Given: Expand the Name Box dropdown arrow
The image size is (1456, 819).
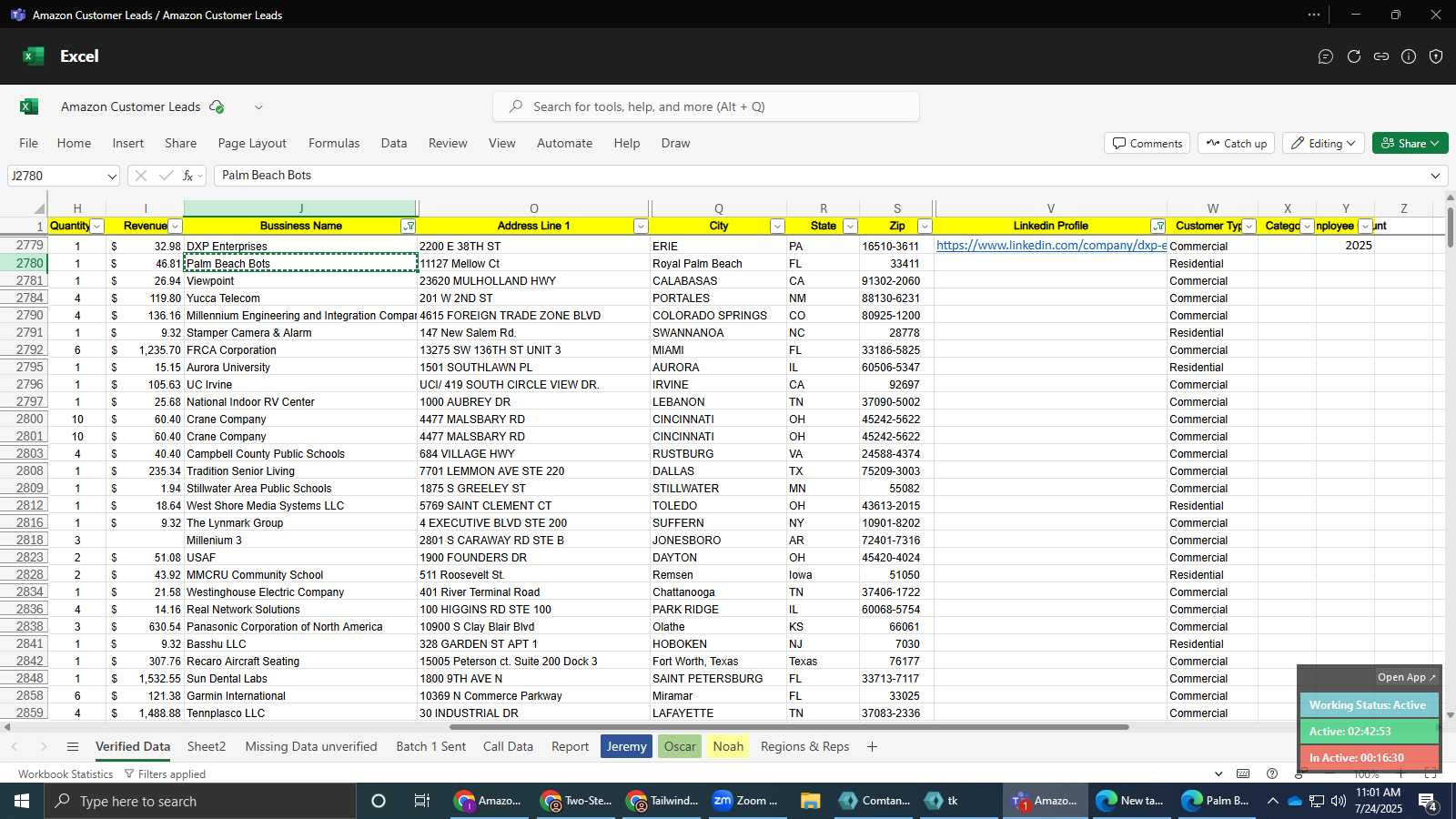Looking at the screenshot, I should (111, 177).
